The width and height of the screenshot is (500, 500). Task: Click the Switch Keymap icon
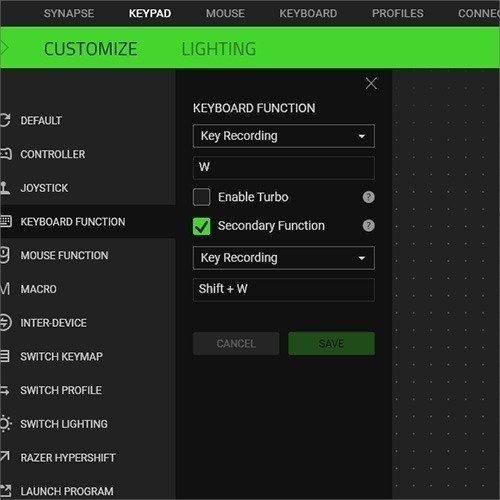(5, 356)
